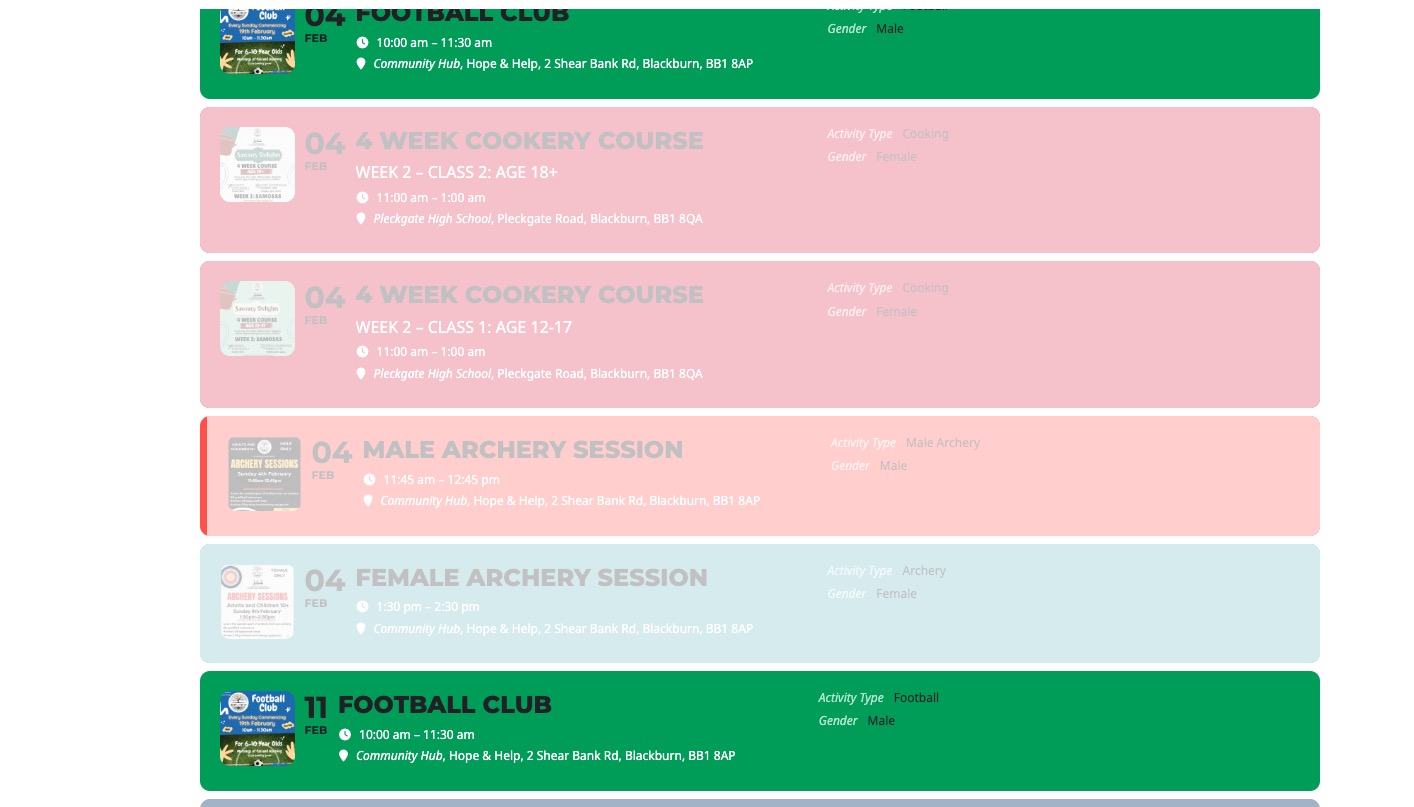
Task: Open Week 2 Class 2: Age 18+ subtitle
Action: coord(457,172)
